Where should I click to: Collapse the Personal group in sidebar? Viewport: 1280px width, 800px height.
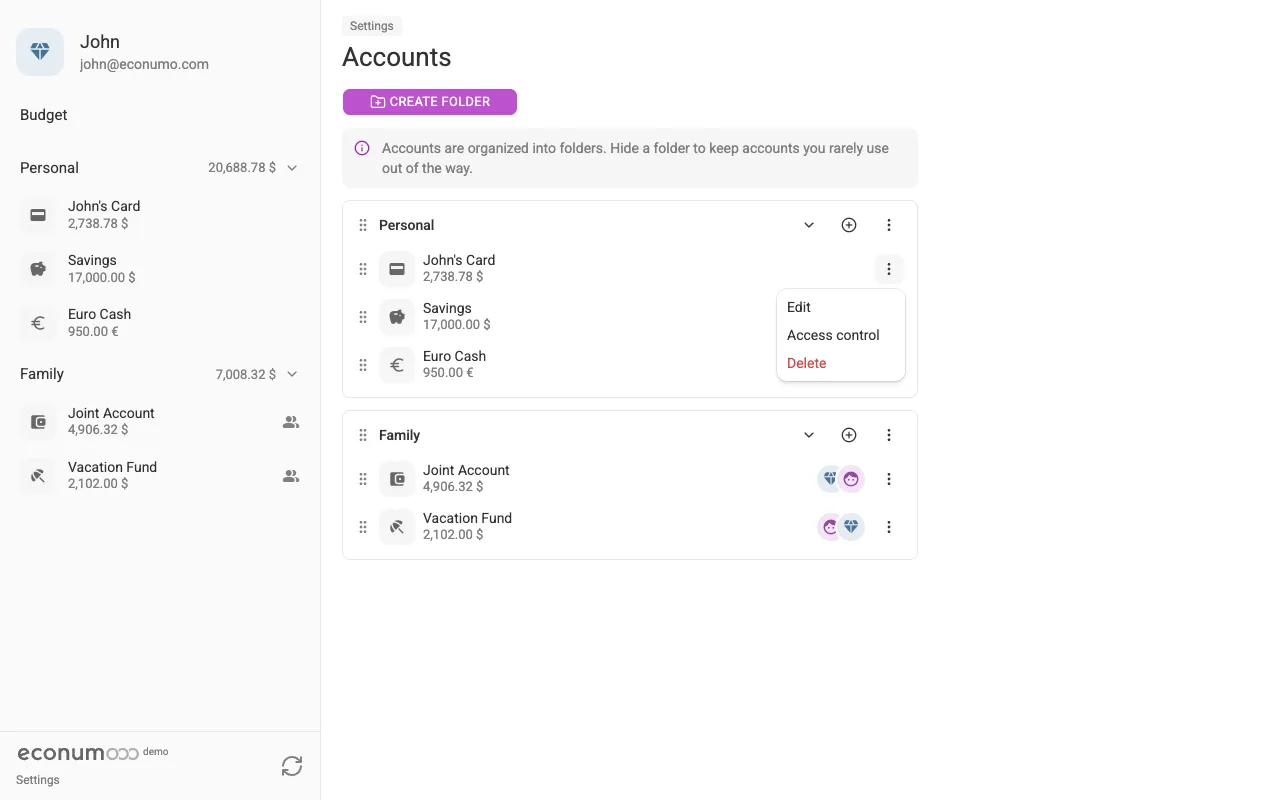(x=292, y=168)
